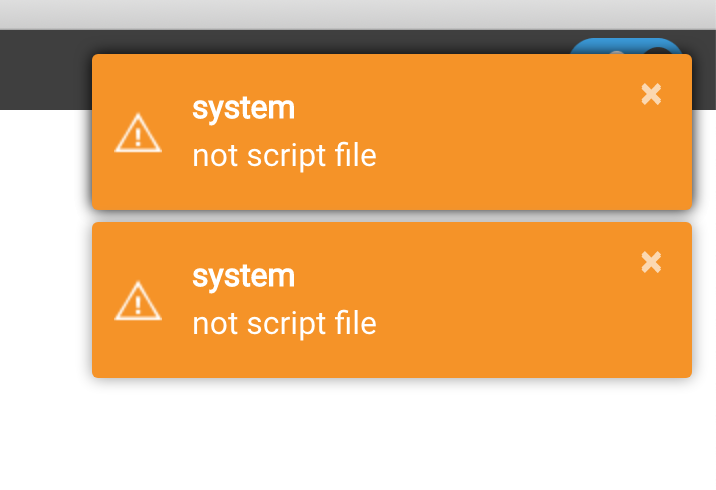This screenshot has width=716, height=490.
Task: Click the light gray title bar at top
Action: 358,14
